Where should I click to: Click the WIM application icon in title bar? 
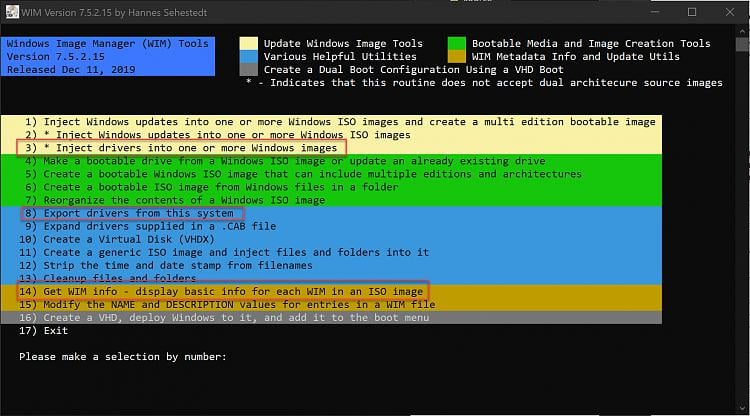pyautogui.click(x=12, y=12)
